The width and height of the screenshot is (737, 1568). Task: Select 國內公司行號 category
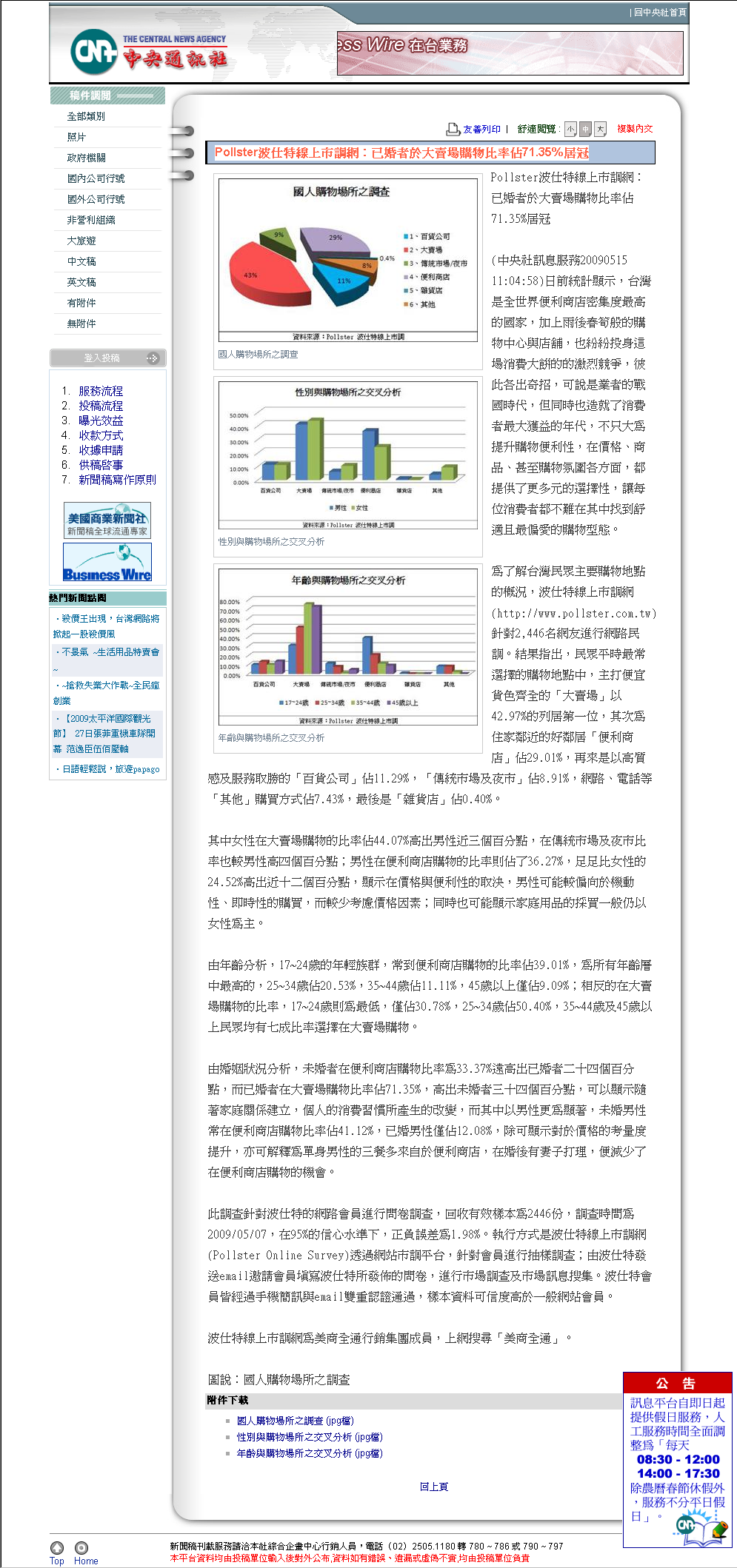point(96,178)
